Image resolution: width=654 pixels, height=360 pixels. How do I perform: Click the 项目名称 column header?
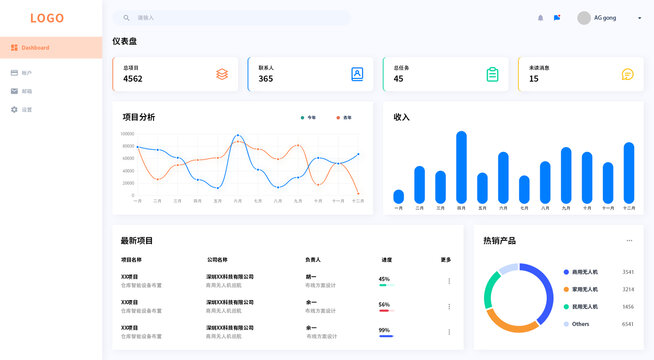[131, 259]
